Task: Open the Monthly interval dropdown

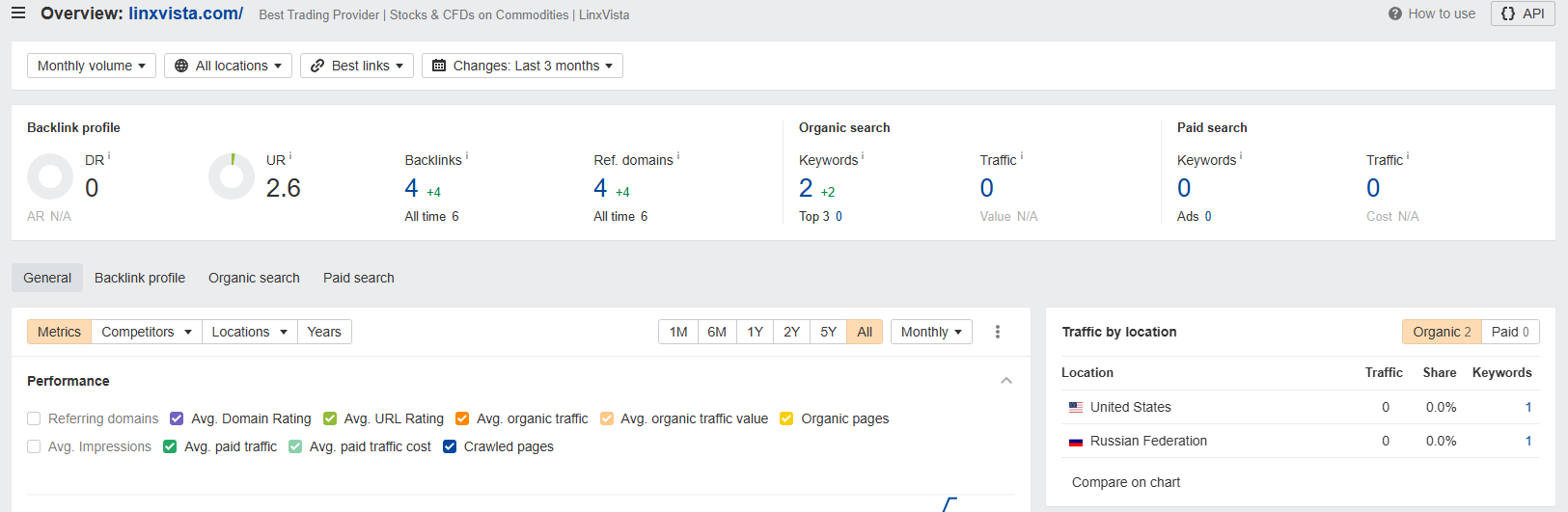Action: tap(931, 332)
